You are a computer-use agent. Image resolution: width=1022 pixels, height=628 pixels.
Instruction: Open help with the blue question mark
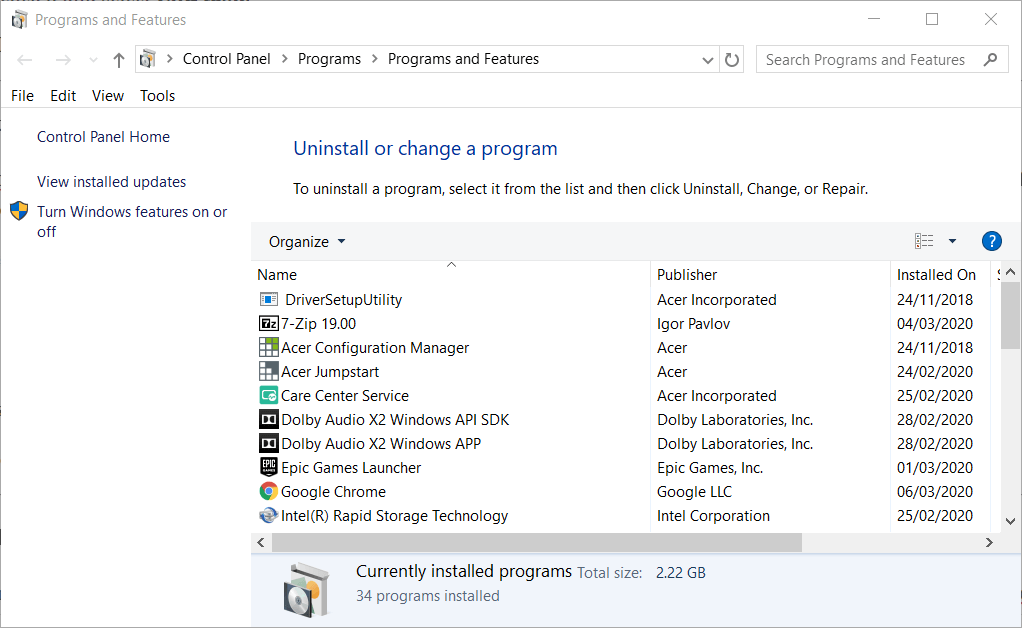click(x=991, y=241)
